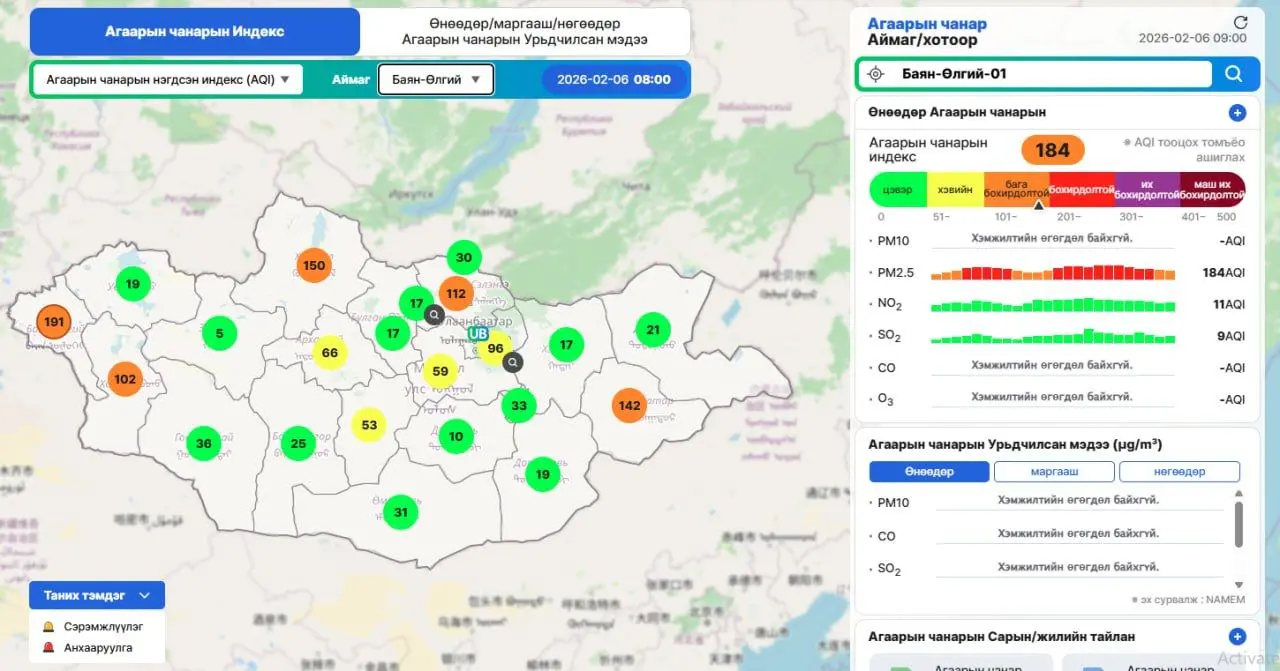Viewport: 1280px width, 671px height.
Task: Click the Баян-Өлгий-01 station search field
Action: tap(1050, 74)
